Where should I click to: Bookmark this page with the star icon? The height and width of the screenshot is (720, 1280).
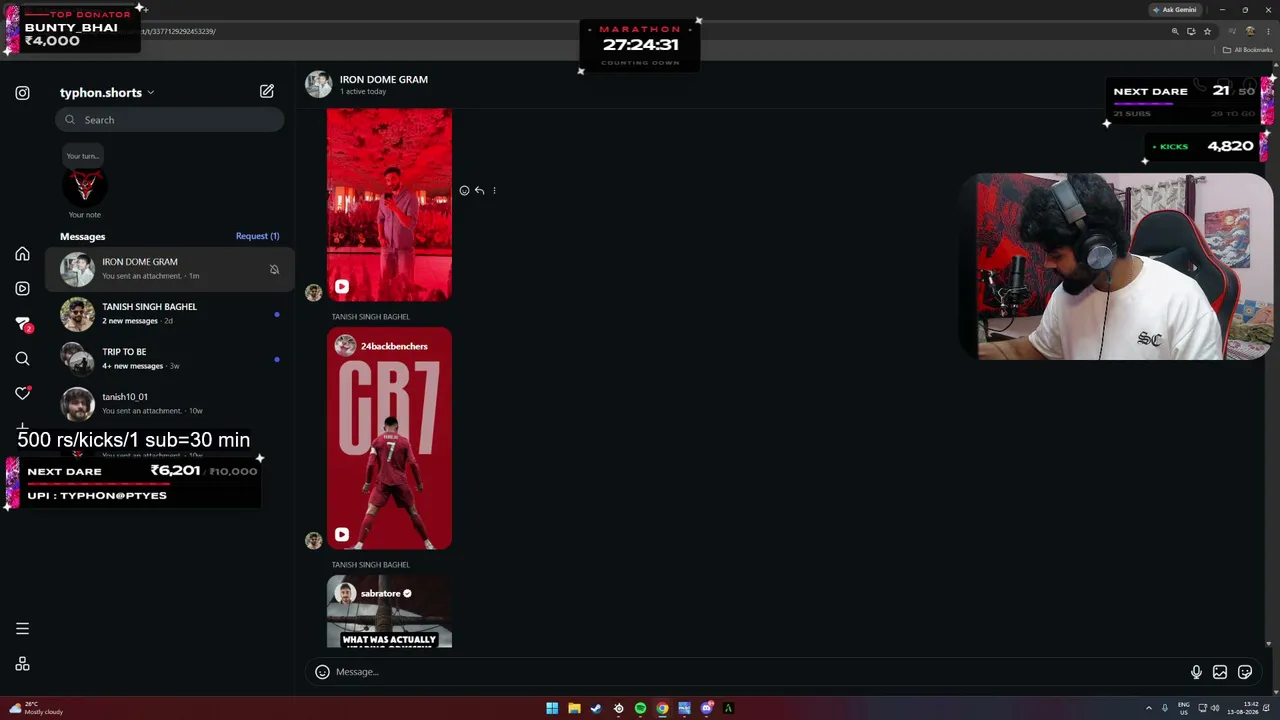[x=1207, y=32]
